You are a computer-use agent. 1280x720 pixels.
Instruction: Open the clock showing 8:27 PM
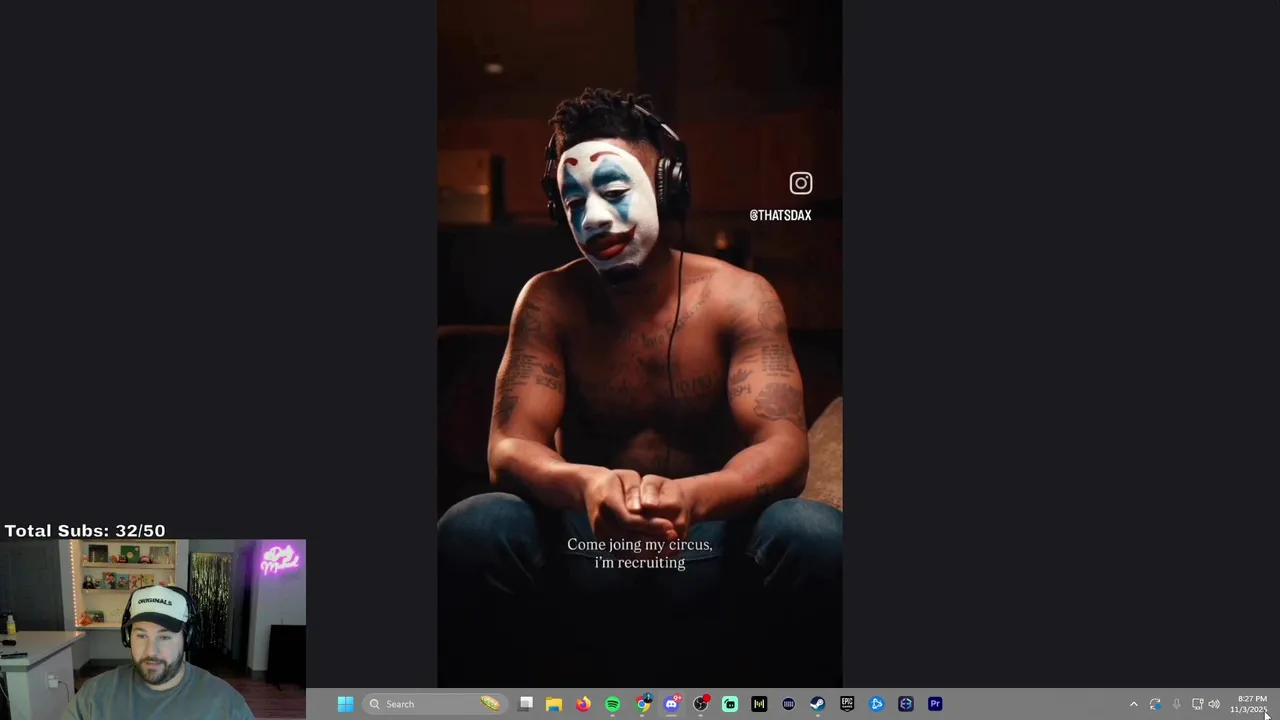pyautogui.click(x=1249, y=704)
